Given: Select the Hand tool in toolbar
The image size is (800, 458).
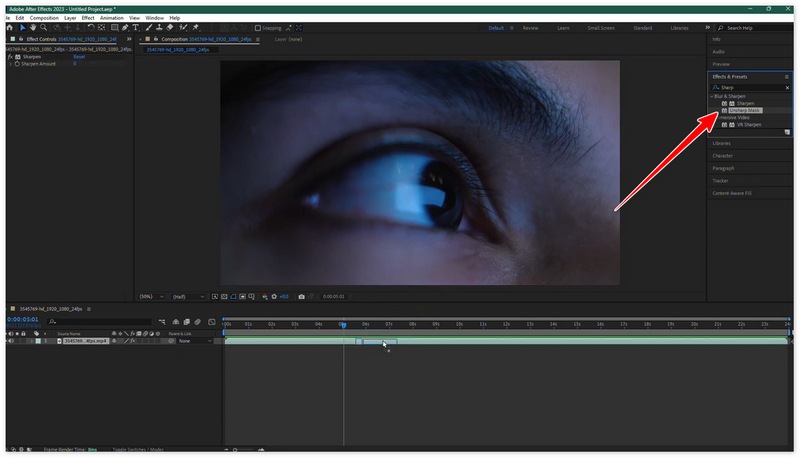Looking at the screenshot, I should tap(33, 28).
